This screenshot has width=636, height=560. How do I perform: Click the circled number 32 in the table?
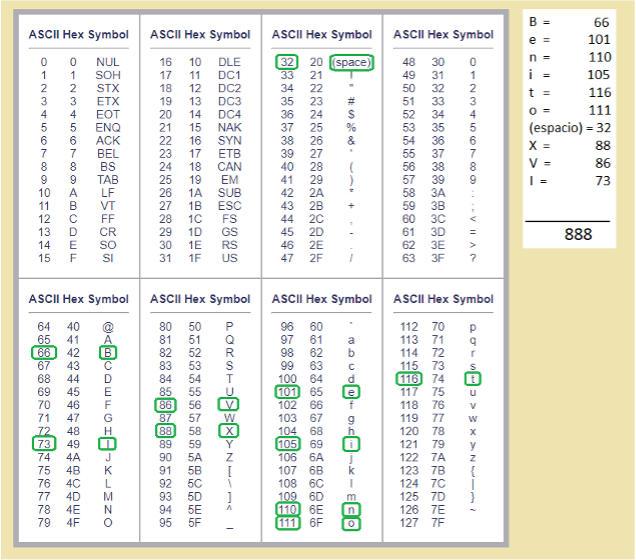coord(287,62)
